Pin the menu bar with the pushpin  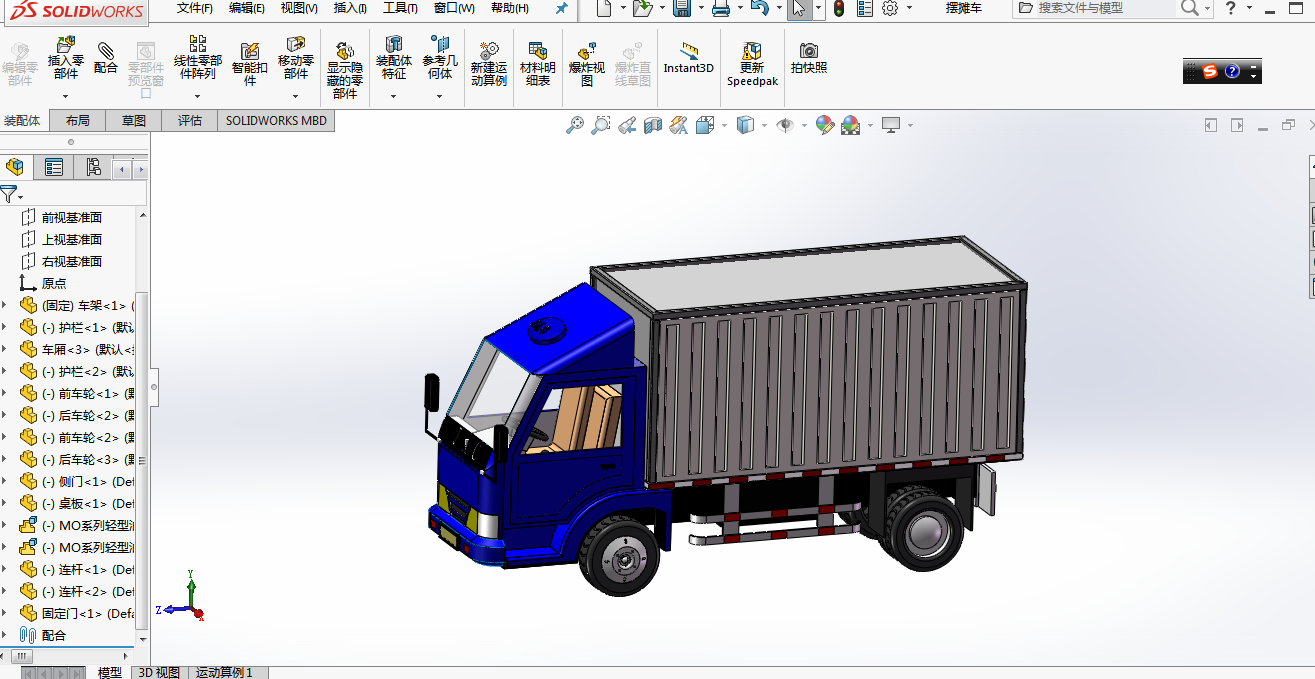click(561, 8)
